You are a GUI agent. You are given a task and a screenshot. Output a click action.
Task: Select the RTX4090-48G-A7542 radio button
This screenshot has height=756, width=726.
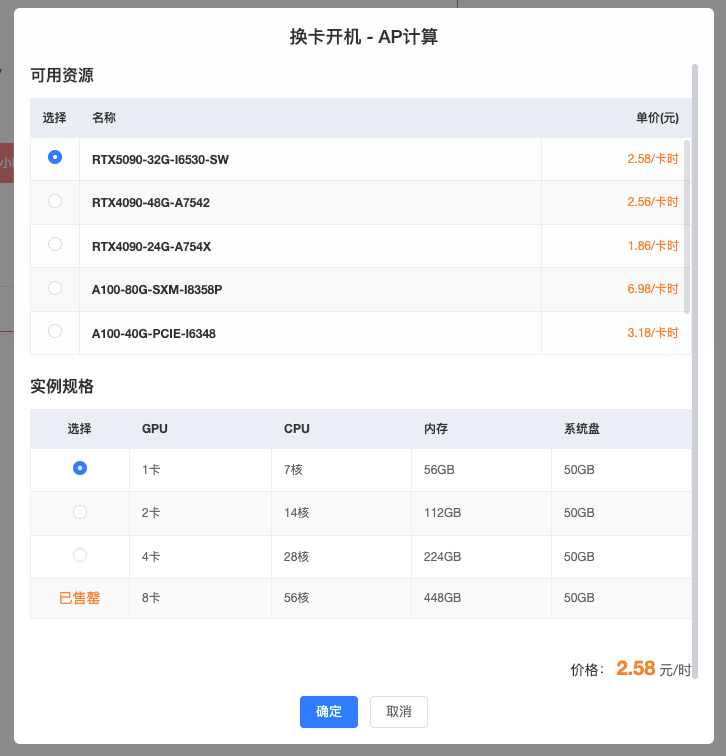tap(55, 201)
